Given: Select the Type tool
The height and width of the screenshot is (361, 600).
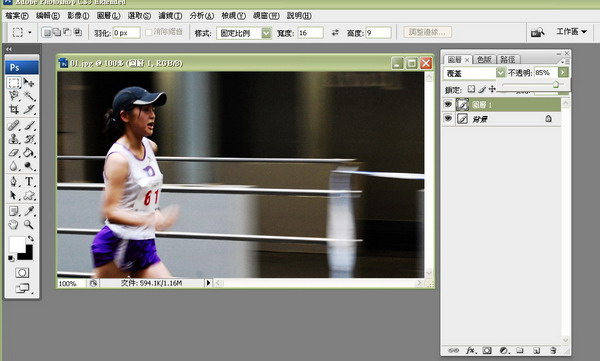Looking at the screenshot, I should [x=29, y=181].
